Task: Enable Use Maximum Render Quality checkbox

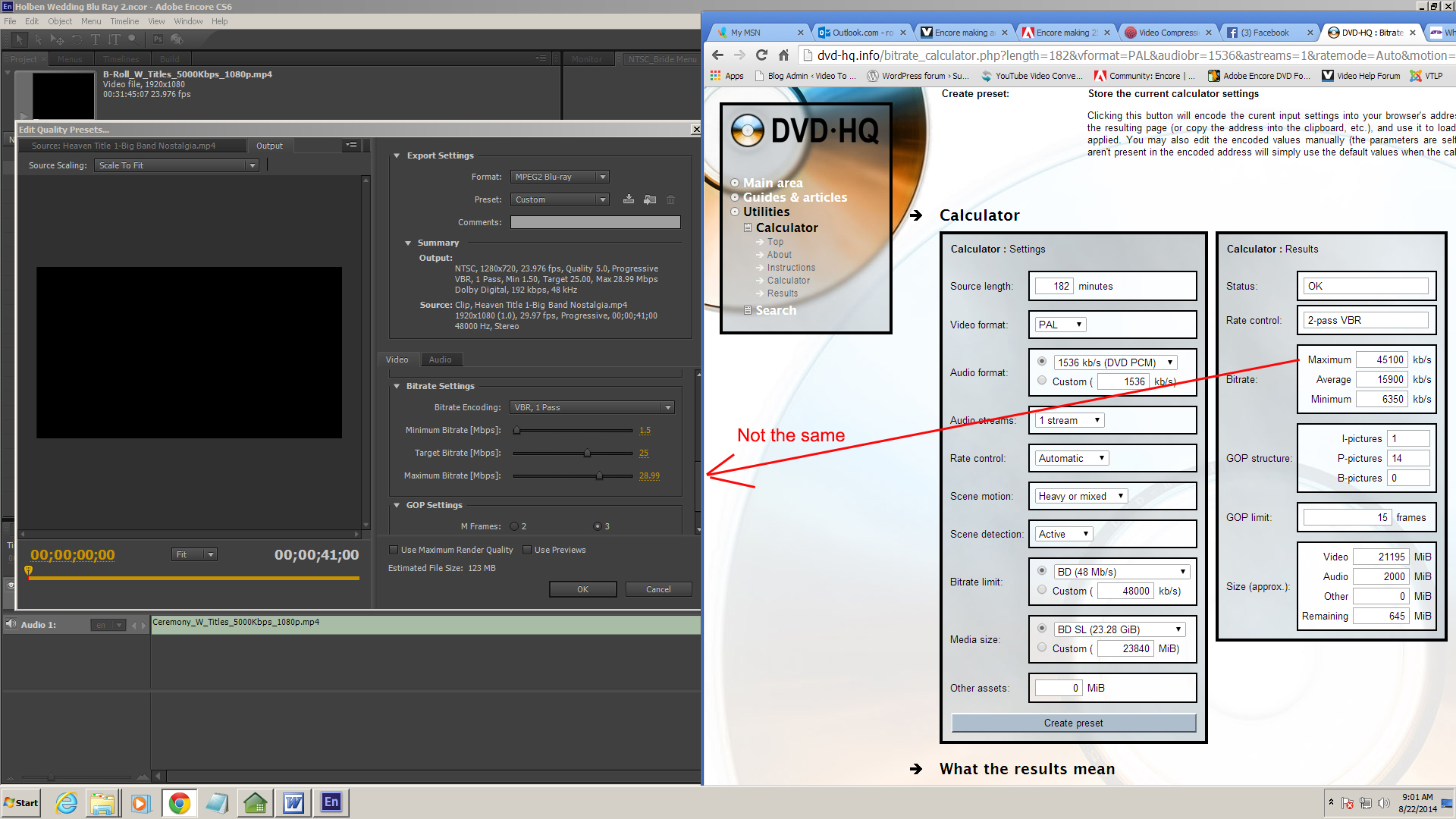Action: tap(394, 550)
